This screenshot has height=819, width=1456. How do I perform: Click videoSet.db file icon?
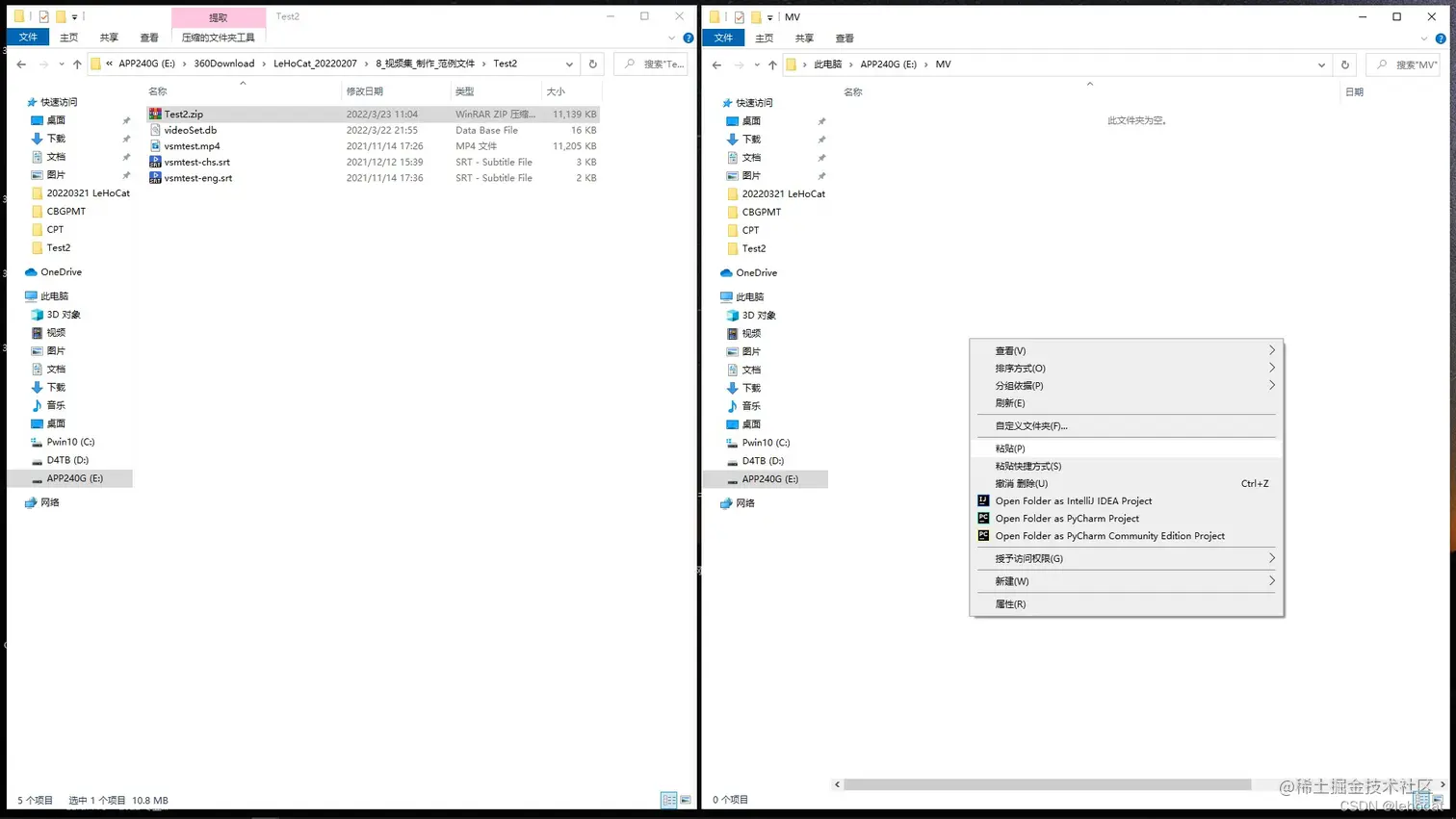(155, 130)
